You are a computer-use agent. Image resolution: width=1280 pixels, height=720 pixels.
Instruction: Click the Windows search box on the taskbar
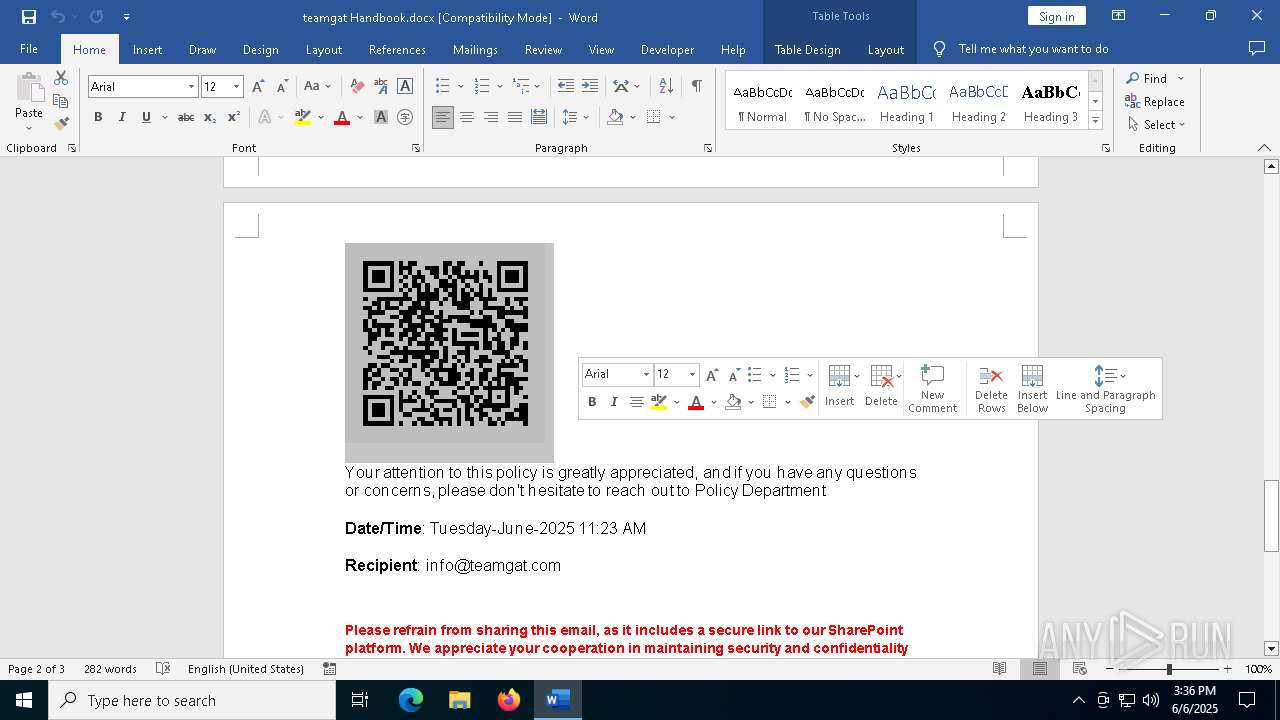pos(192,700)
